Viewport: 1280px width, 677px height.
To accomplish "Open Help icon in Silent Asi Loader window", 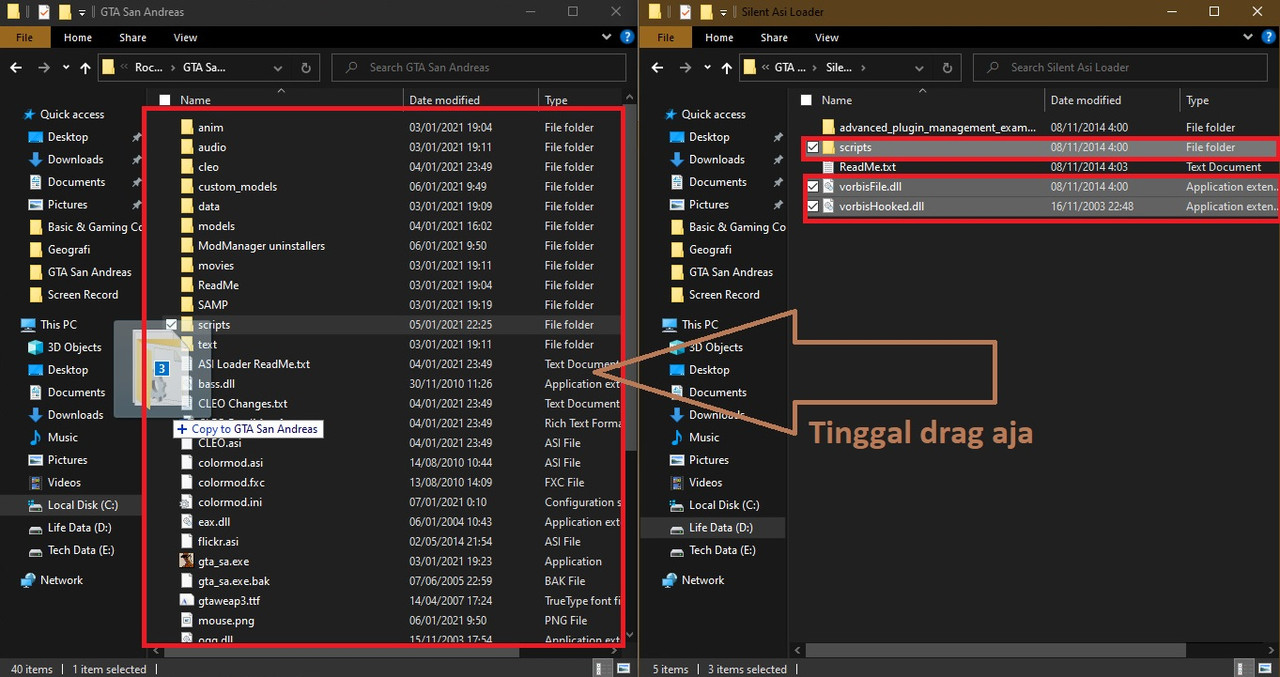I will pyautogui.click(x=1267, y=38).
